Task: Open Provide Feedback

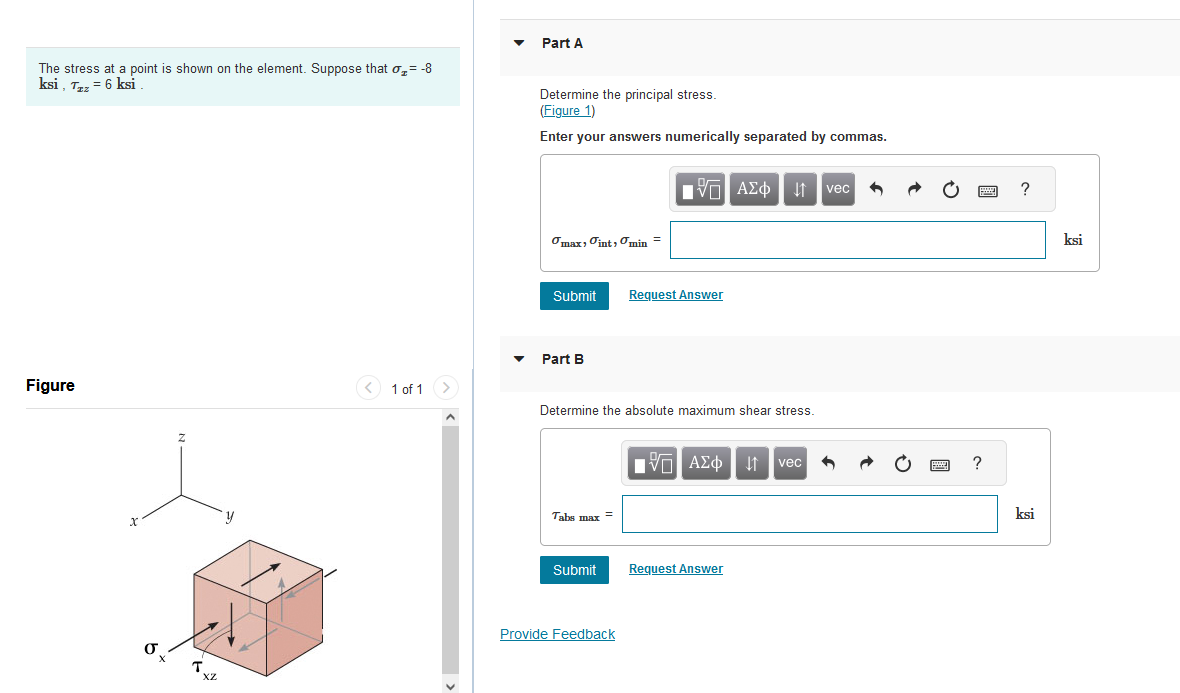Action: tap(557, 634)
